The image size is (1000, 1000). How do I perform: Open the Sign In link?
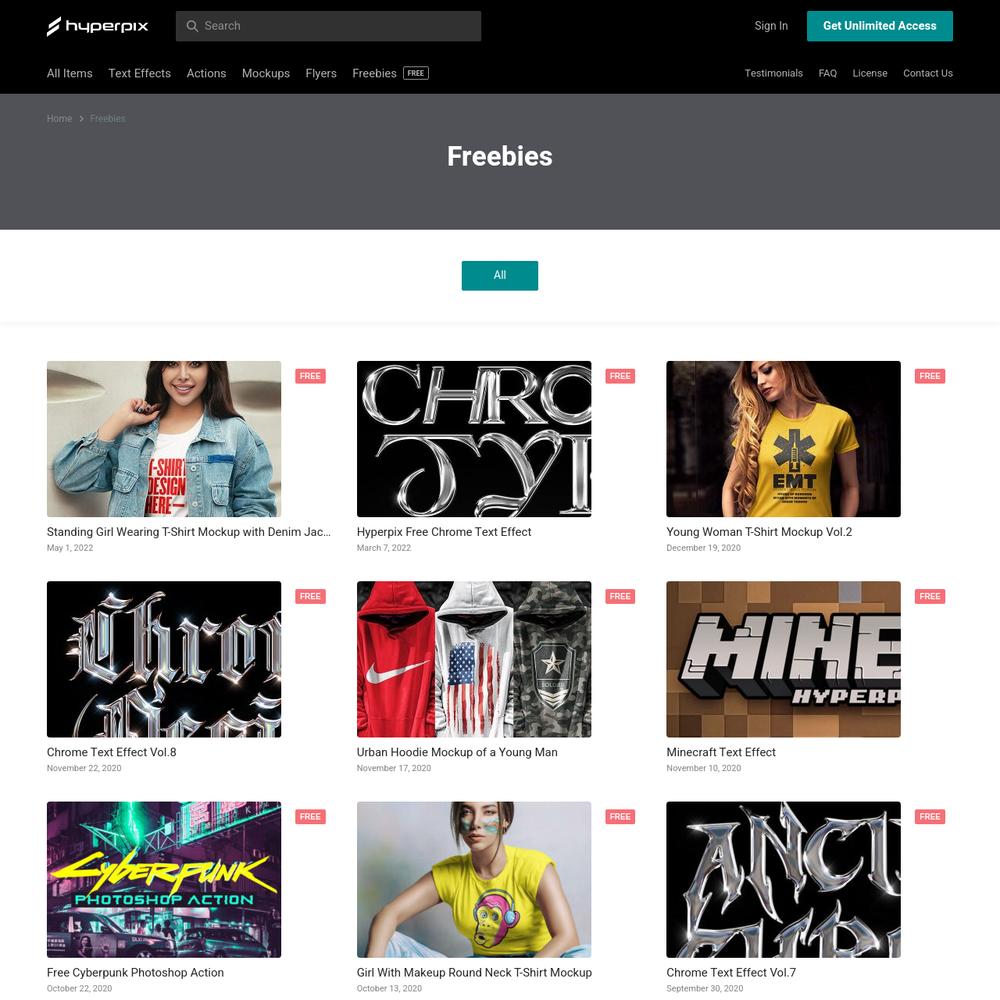[x=771, y=26]
